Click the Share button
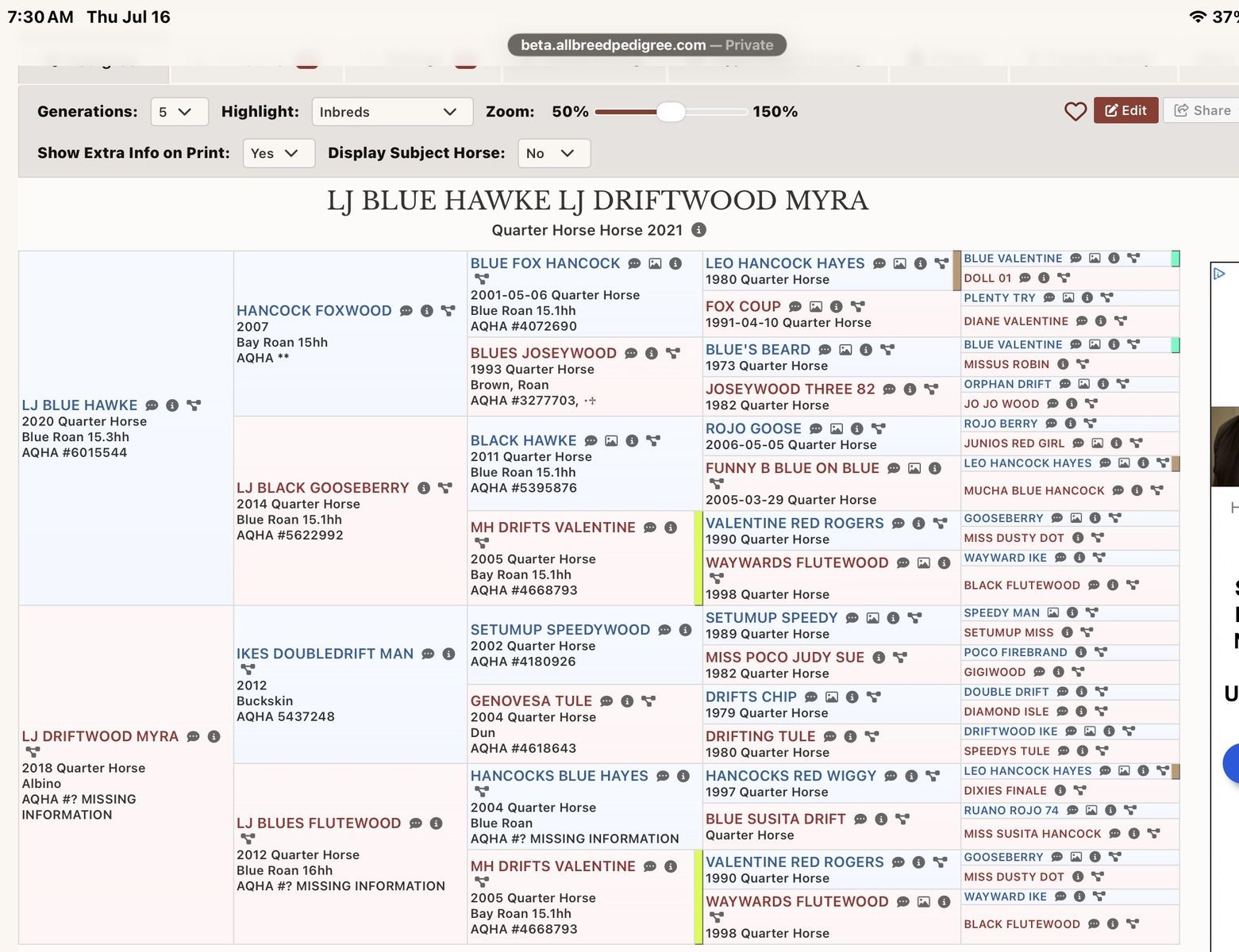 pos(1202,110)
